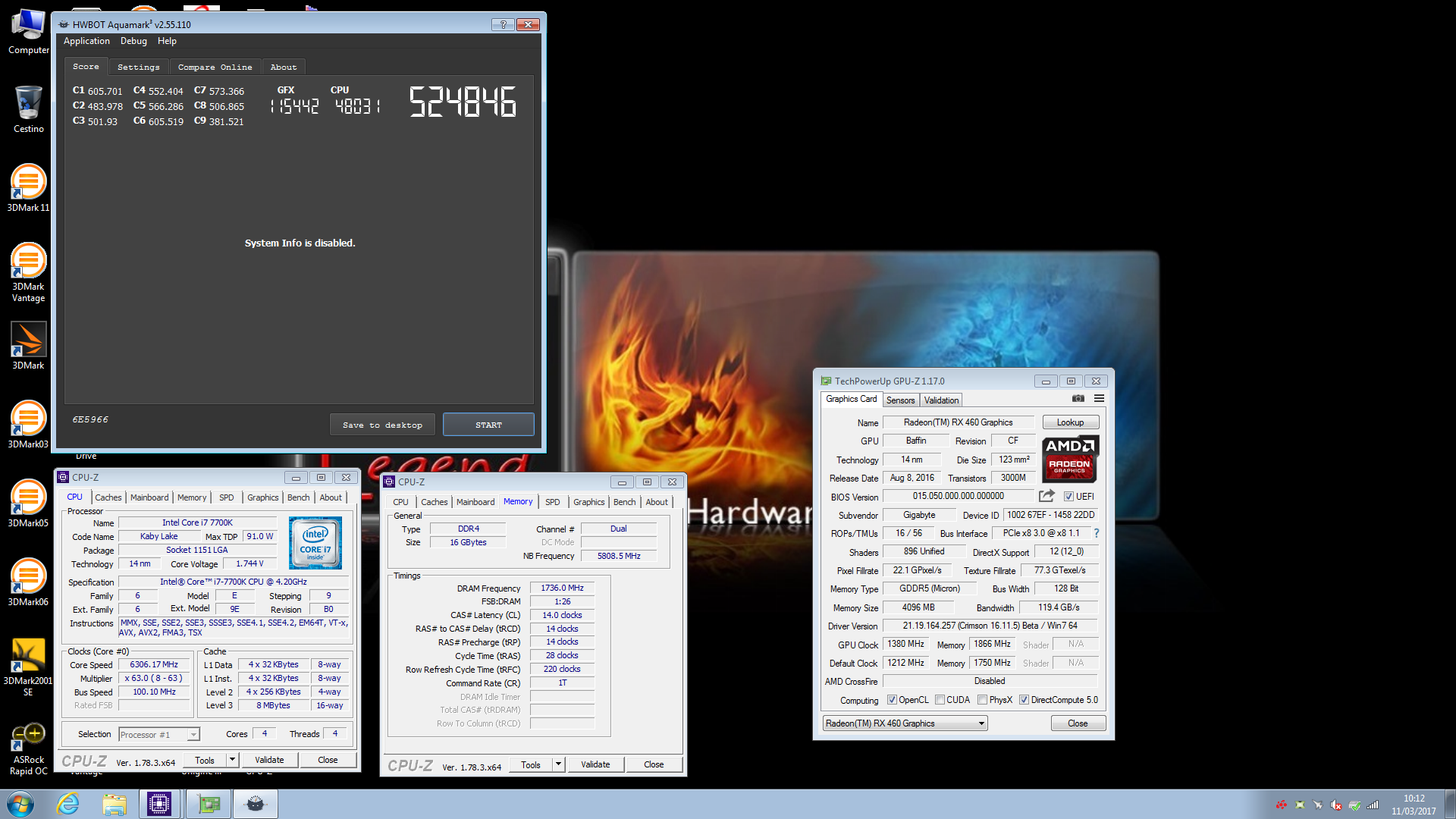This screenshot has height=819, width=1456.
Task: Expand Tools dropdown arrow in Memory CPU-Z window
Action: click(x=559, y=764)
